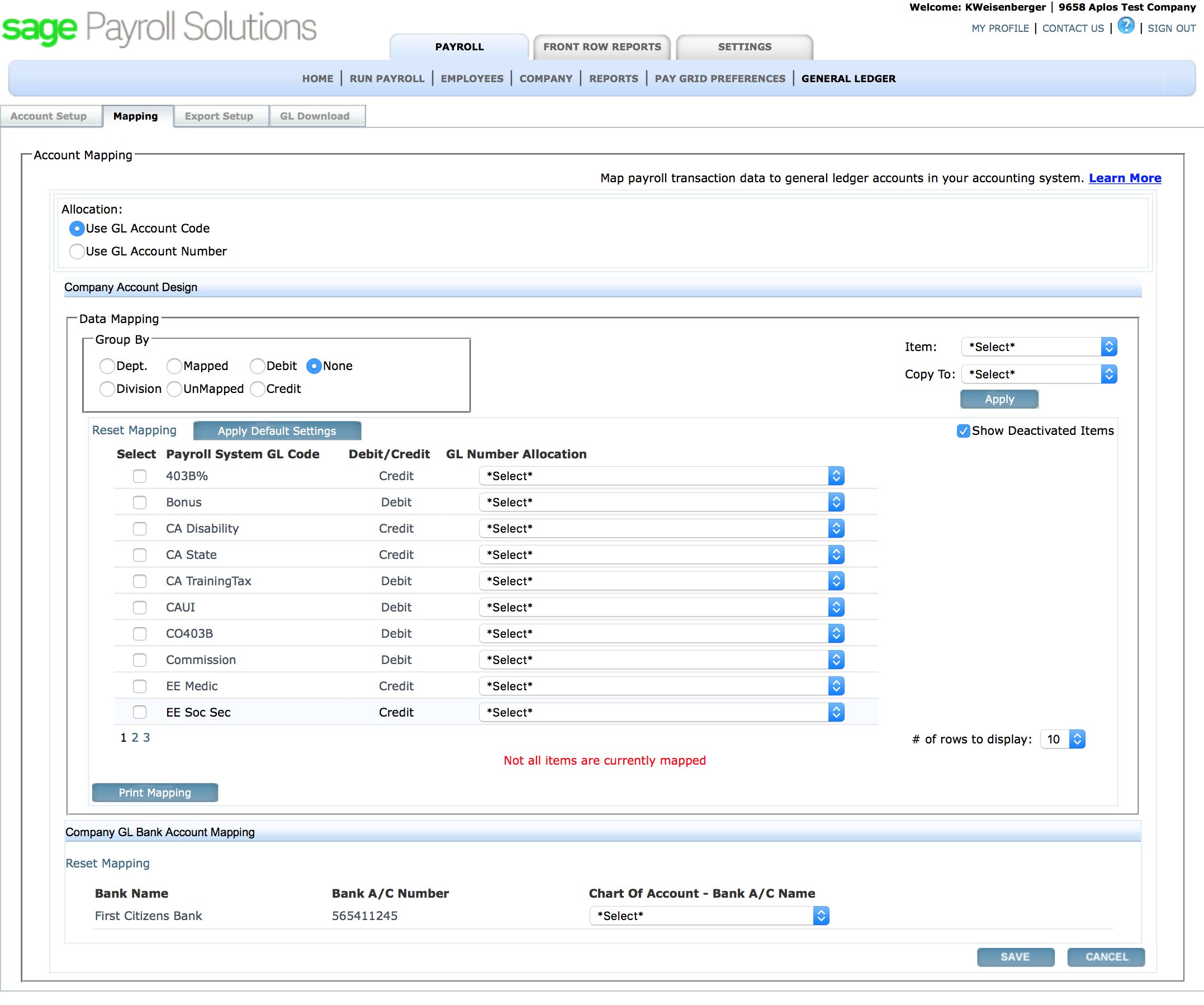The width and height of the screenshot is (1204, 1005).
Task: Switch to the SETTINGS top tab
Action: [x=745, y=47]
